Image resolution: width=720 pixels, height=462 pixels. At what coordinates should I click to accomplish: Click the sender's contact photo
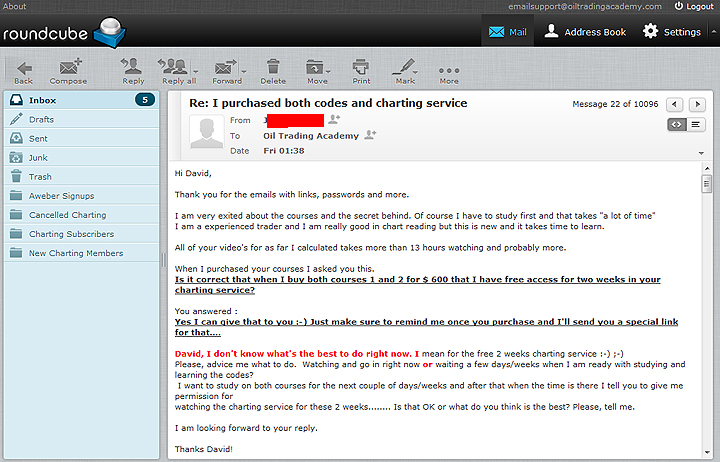[x=207, y=132]
